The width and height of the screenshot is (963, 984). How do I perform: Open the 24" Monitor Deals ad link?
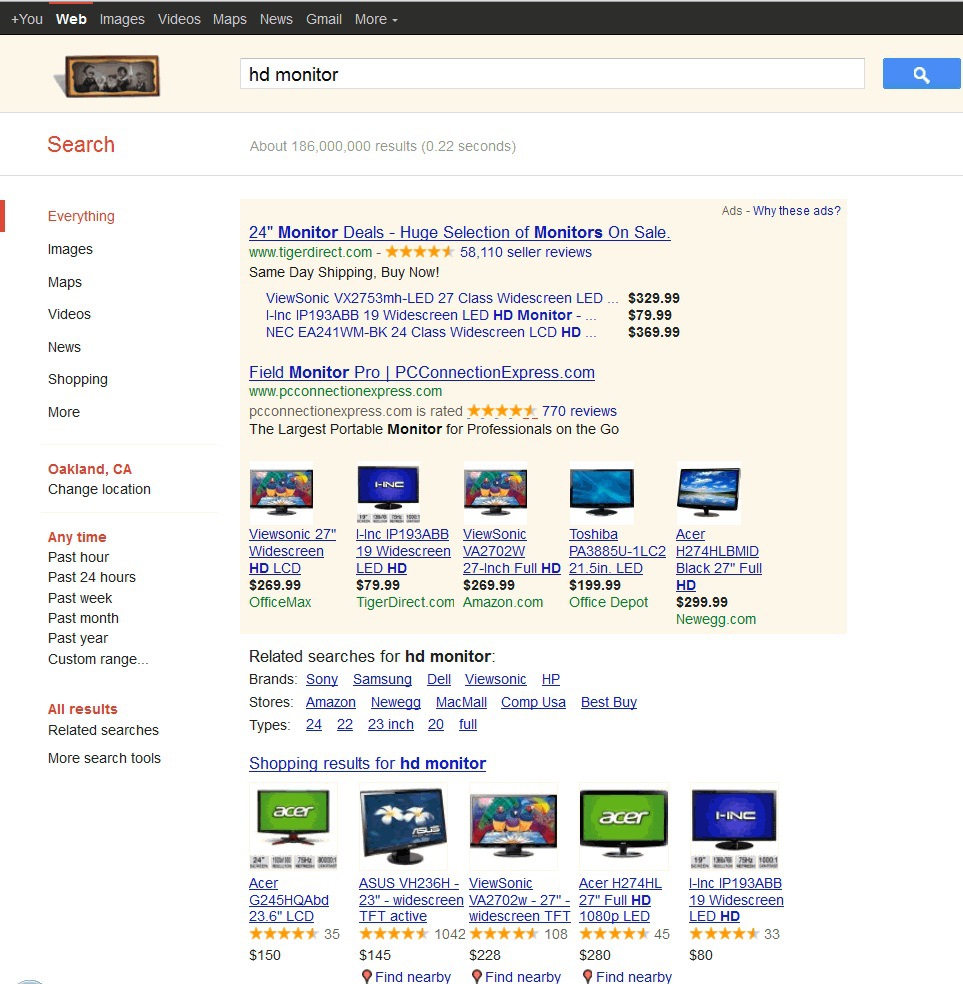[459, 232]
